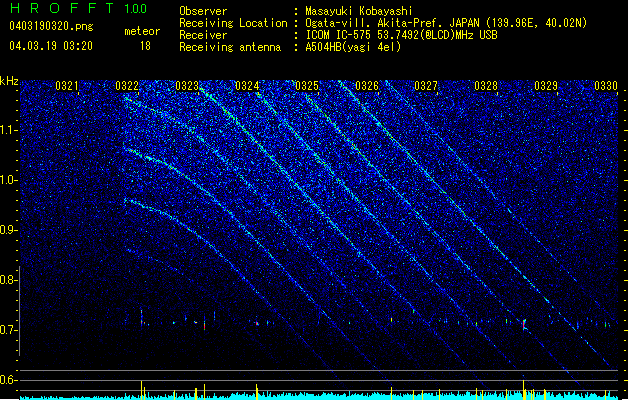Click the gray vertical range bar beside 0.8 kHz

[x=20, y=311]
